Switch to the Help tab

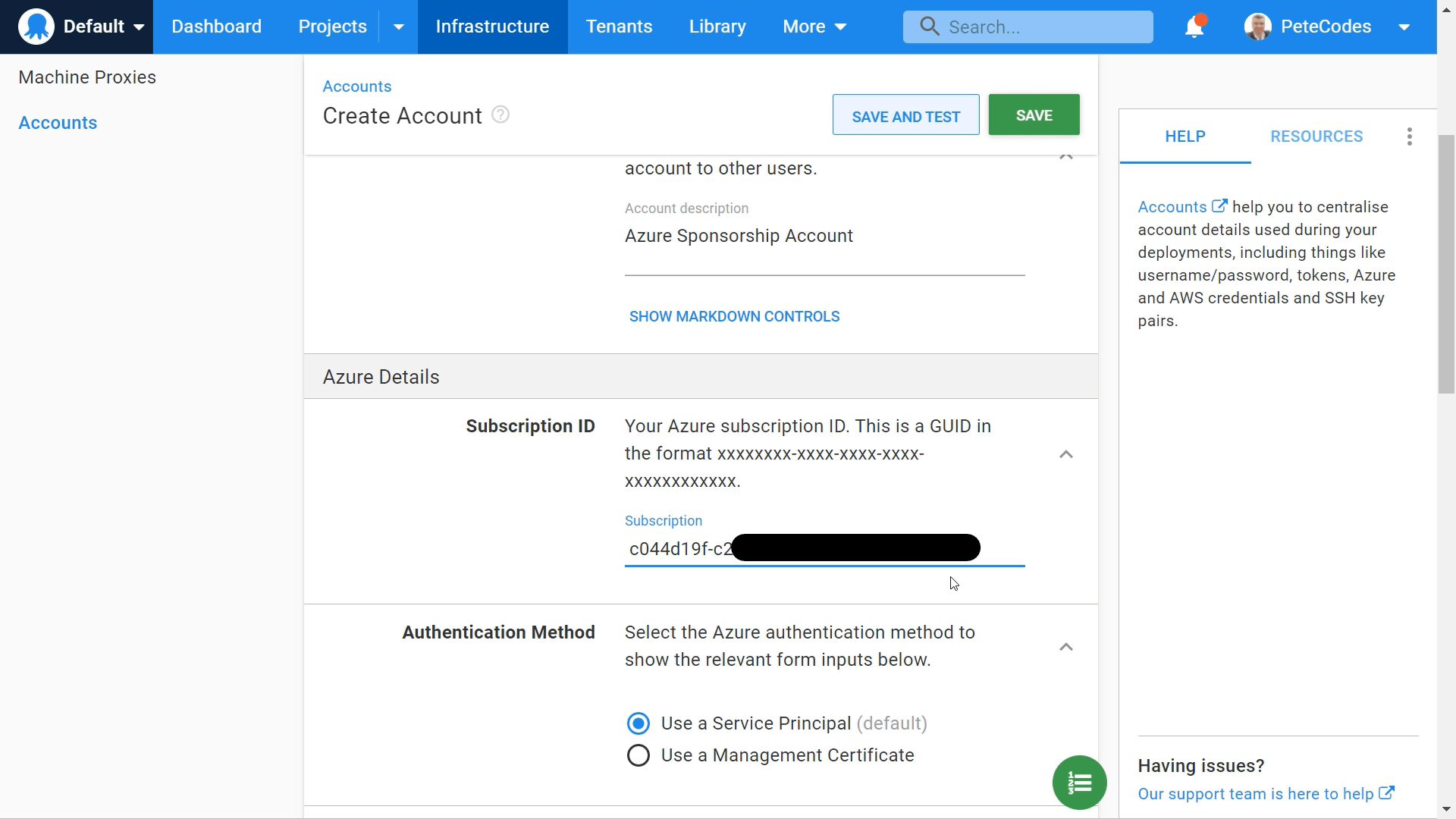coord(1185,136)
